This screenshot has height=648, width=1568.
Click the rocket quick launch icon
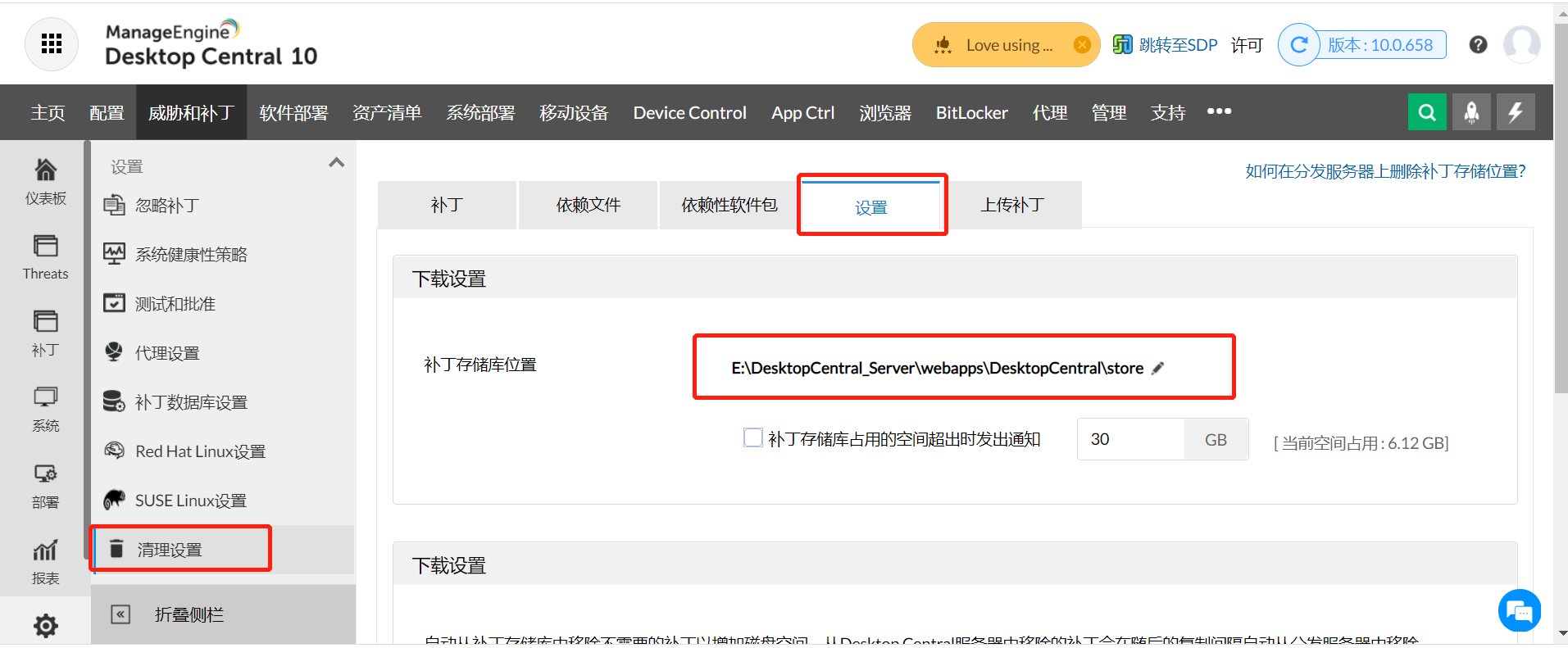(1471, 112)
